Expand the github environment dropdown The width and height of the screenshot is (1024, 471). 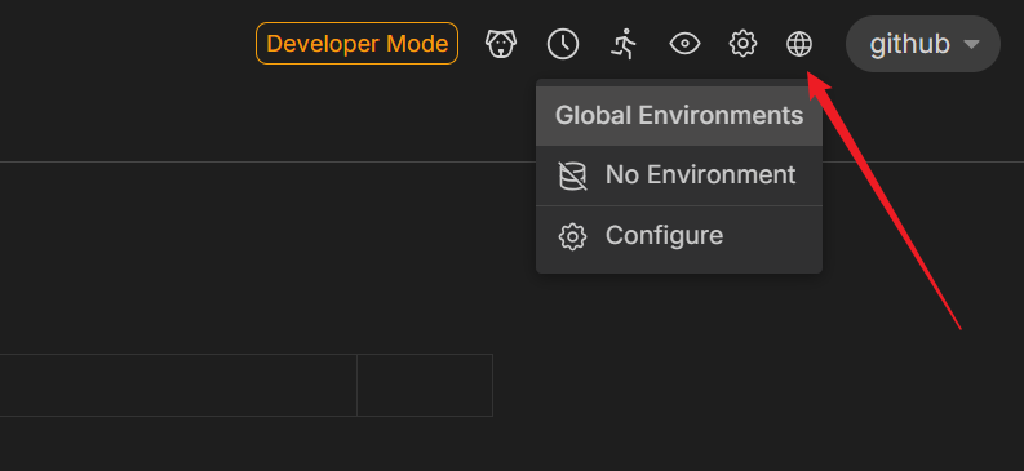click(922, 44)
